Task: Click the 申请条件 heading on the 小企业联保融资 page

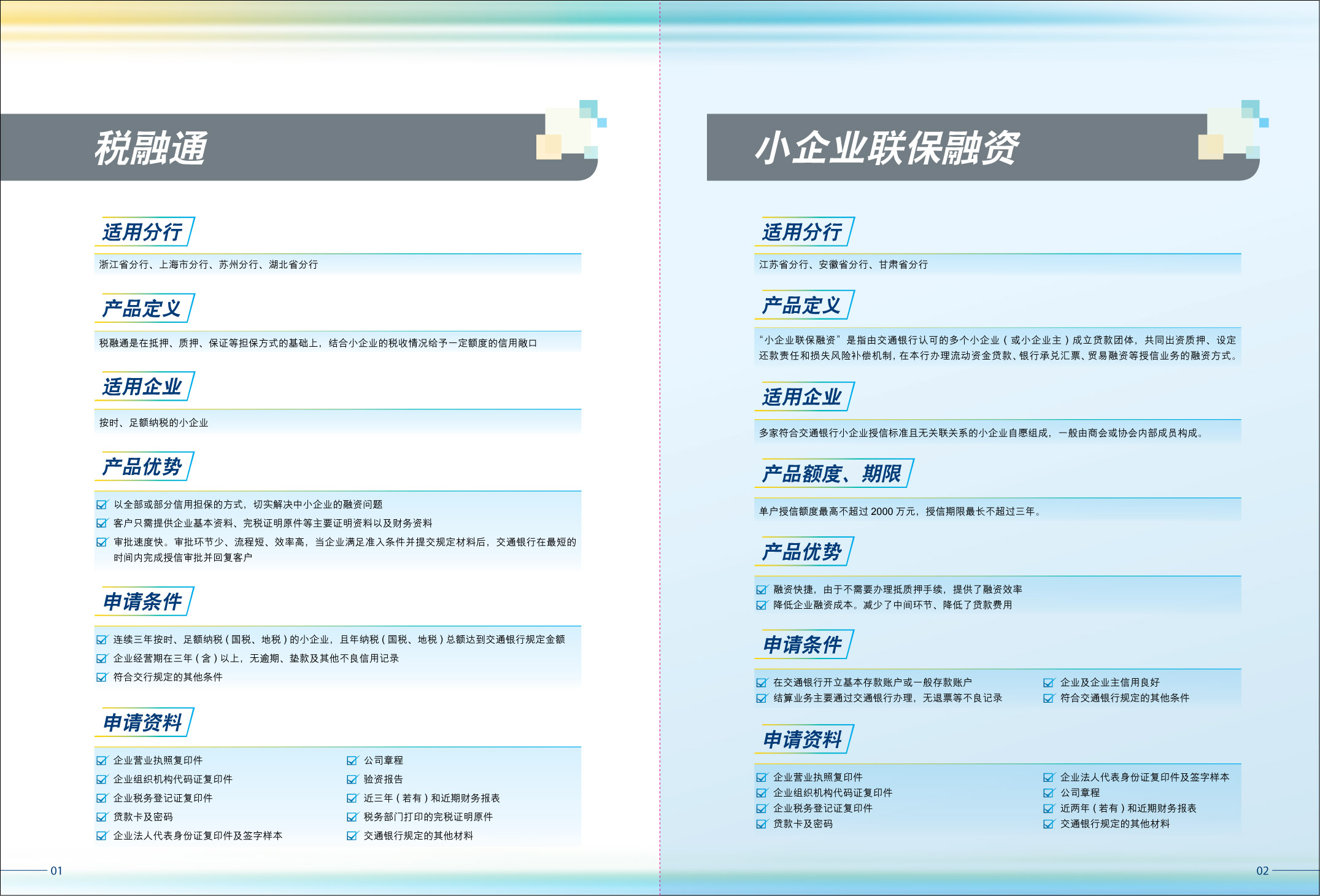Action: pos(802,644)
